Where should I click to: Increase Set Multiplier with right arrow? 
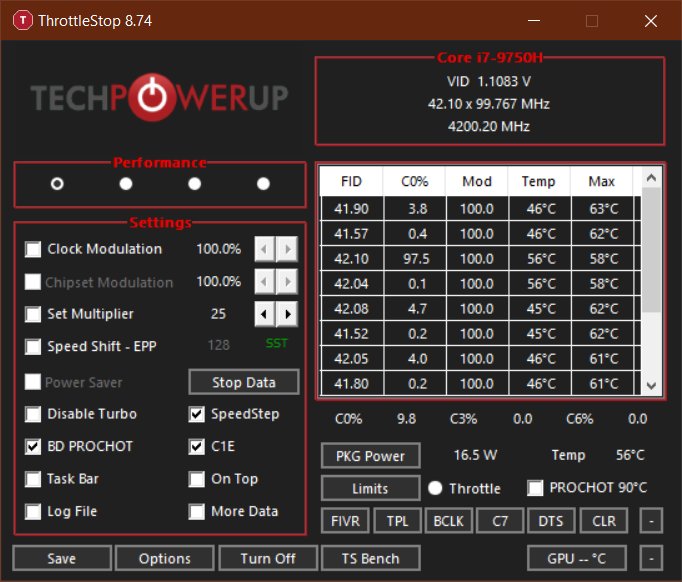point(287,314)
